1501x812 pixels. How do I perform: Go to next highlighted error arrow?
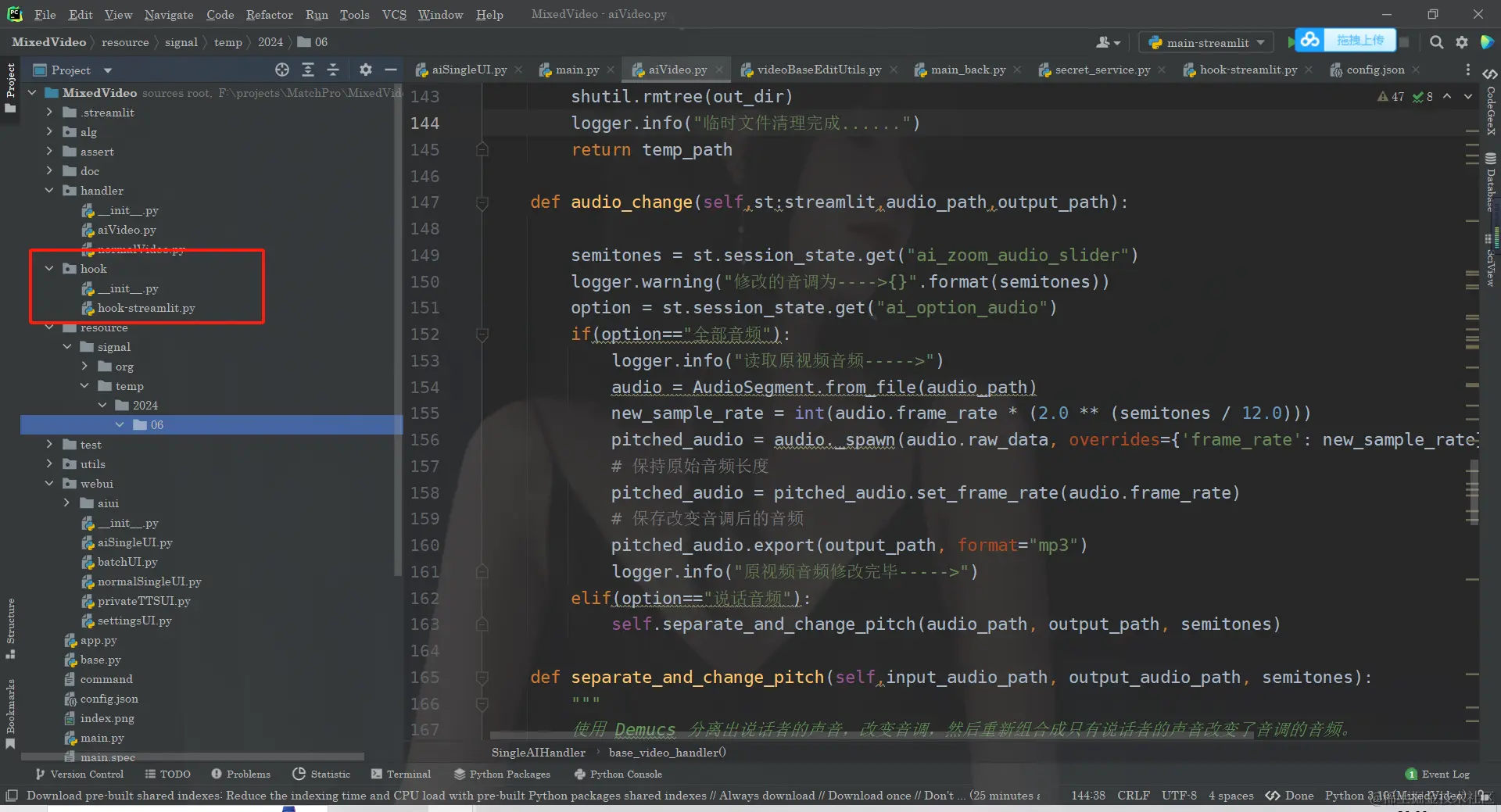[1467, 96]
